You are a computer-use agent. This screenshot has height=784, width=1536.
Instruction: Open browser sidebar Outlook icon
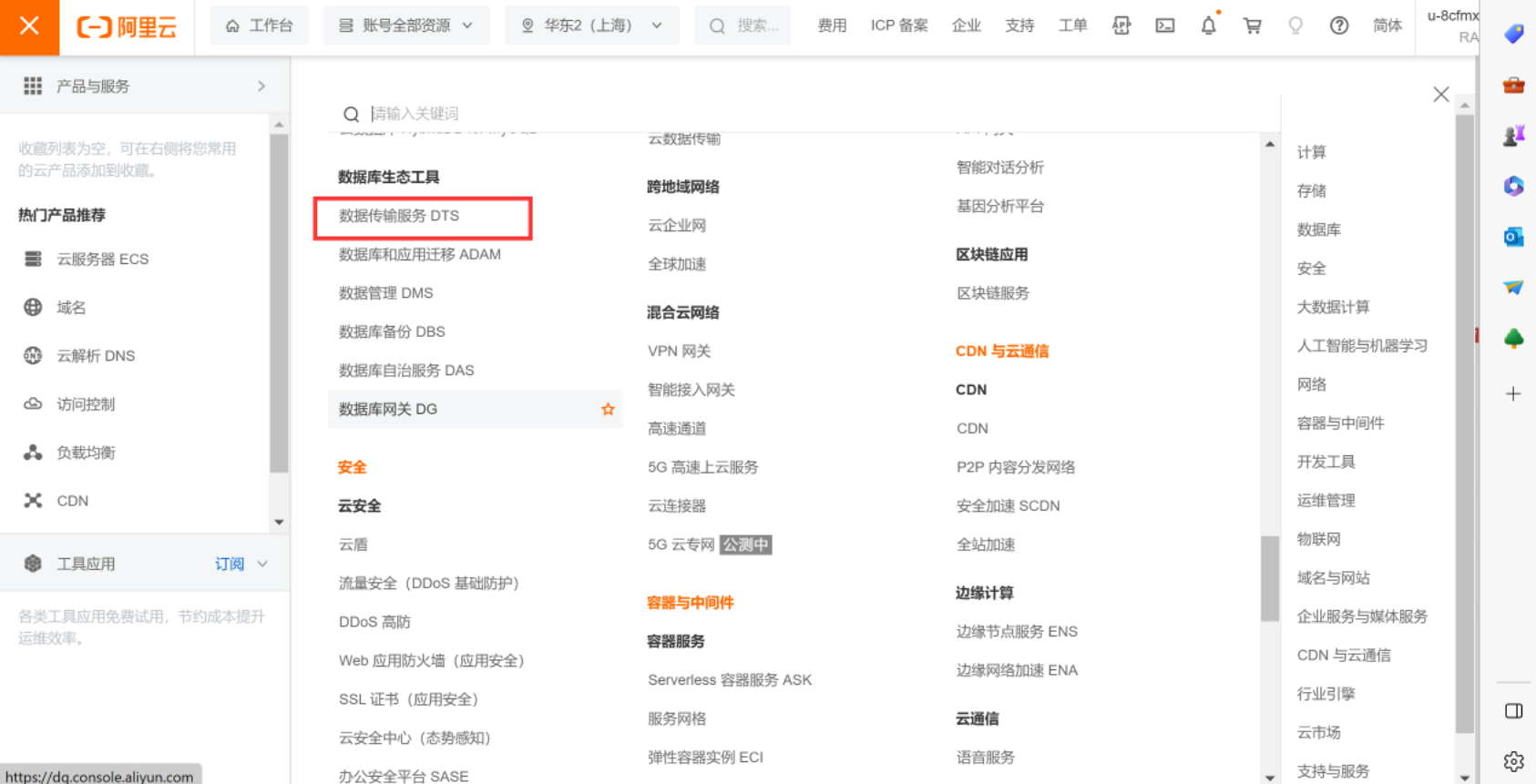pos(1513,237)
